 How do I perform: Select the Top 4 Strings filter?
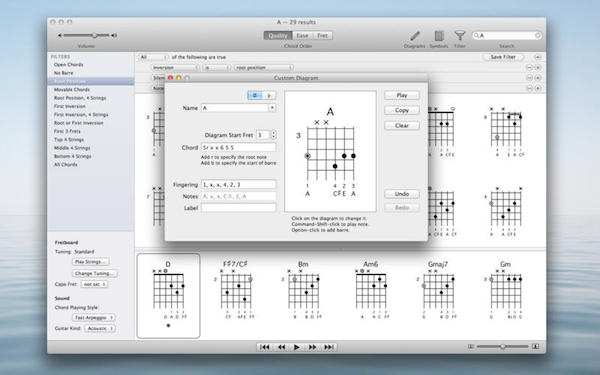coord(69,140)
